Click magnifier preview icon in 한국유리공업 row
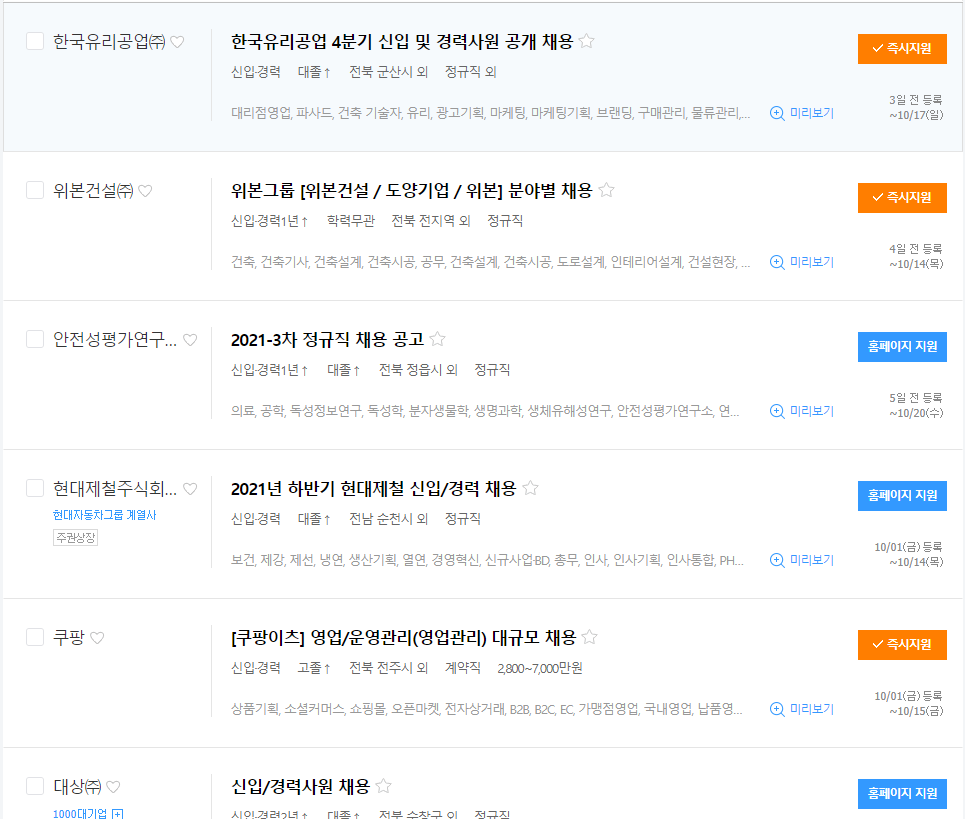The width and height of the screenshot is (965, 819). pyautogui.click(x=777, y=113)
